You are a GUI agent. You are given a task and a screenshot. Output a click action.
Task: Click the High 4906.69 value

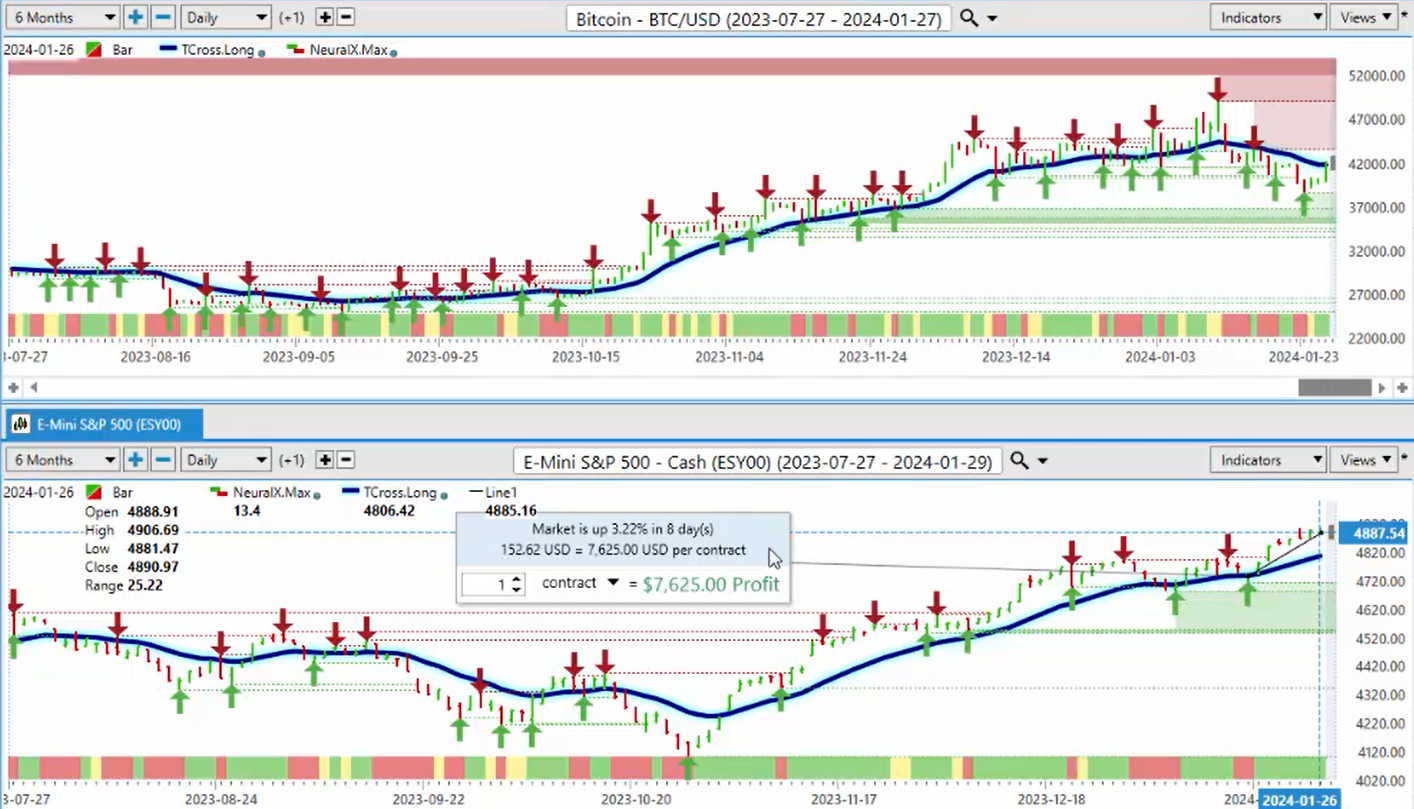[x=153, y=530]
